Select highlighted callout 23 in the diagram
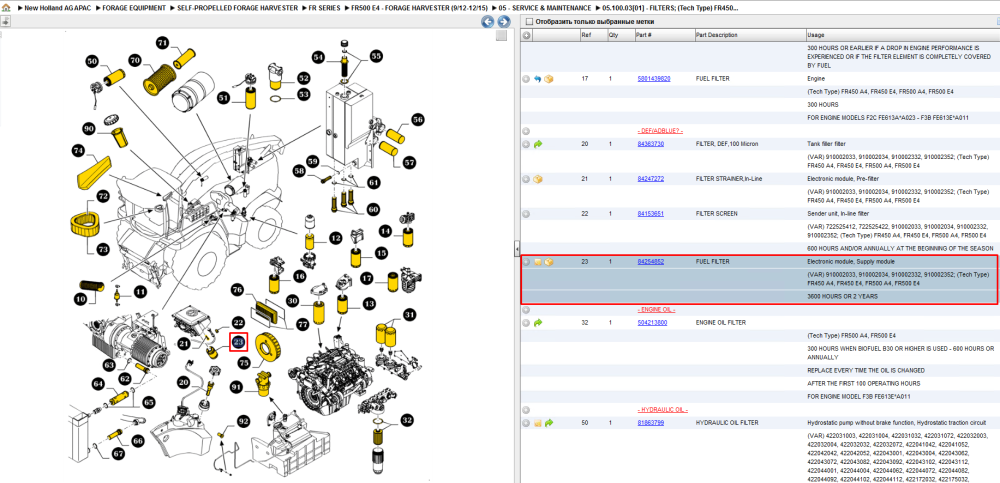This screenshot has width=1000, height=483. tap(239, 343)
